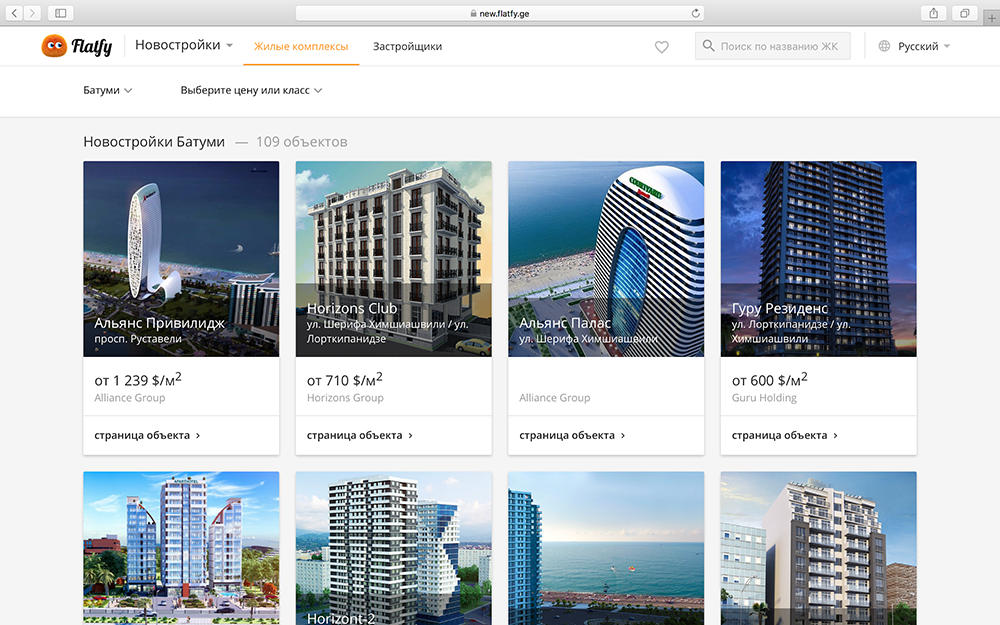Toggle the Safari sidebar button
1000x625 pixels.
tap(61, 13)
